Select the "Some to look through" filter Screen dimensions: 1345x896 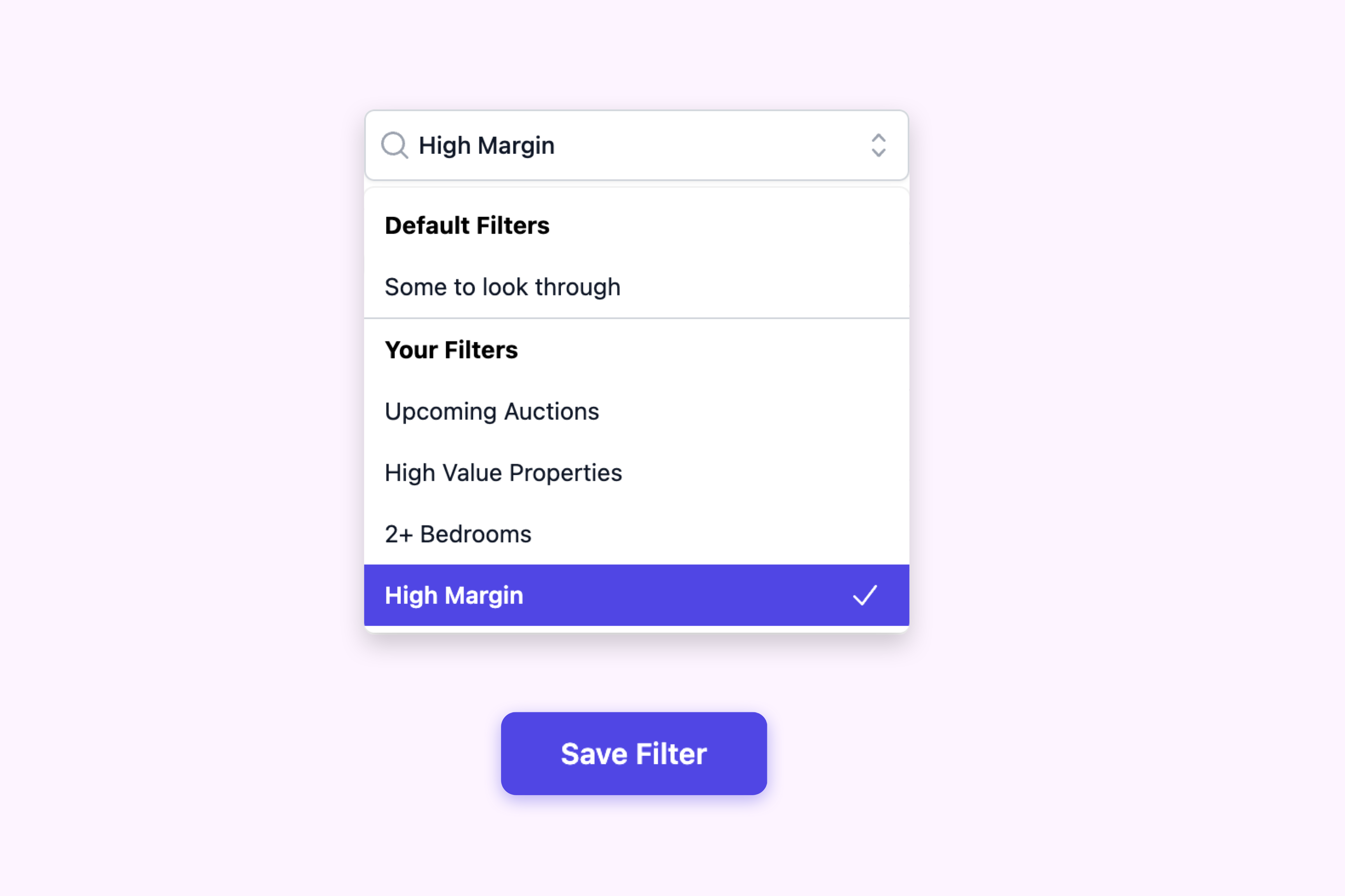(502, 287)
